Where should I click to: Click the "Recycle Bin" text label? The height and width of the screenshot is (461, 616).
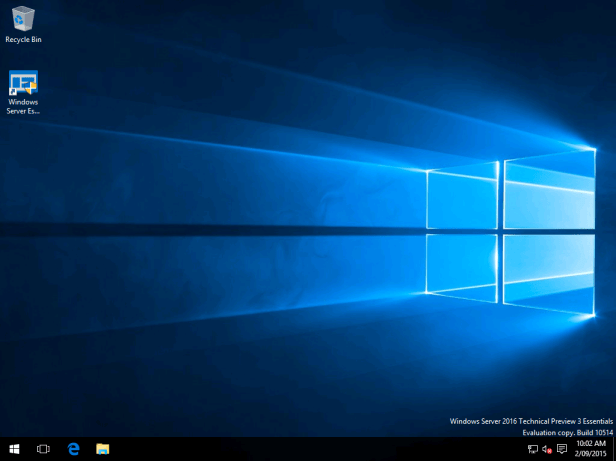23,40
